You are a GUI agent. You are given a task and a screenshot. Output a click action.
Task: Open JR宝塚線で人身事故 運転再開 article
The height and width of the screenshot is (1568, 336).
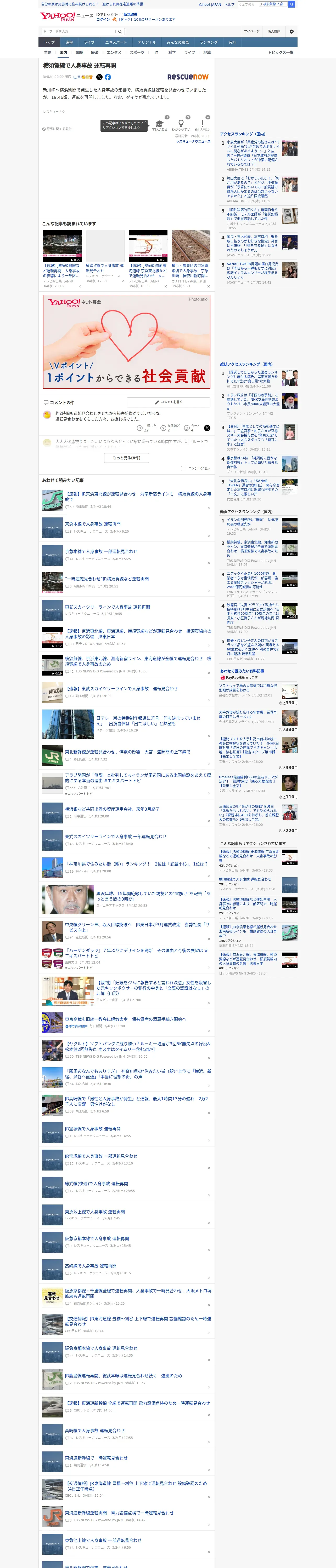coord(92,1128)
